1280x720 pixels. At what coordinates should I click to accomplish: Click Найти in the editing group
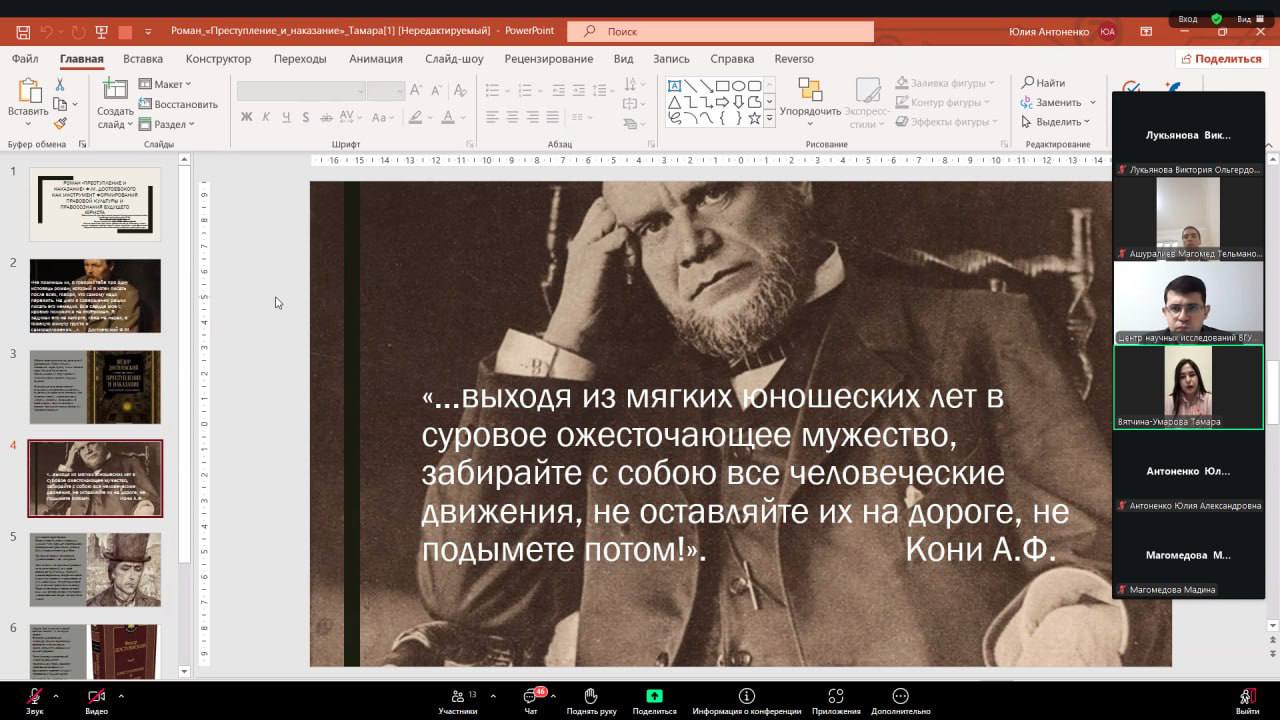(x=1043, y=83)
